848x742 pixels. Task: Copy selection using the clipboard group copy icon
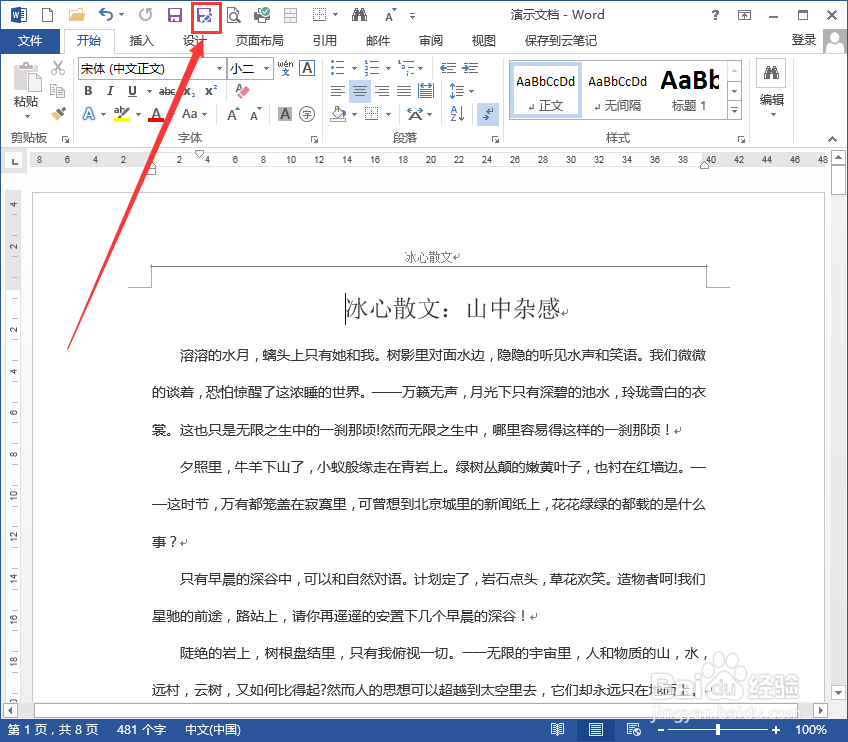[x=57, y=91]
